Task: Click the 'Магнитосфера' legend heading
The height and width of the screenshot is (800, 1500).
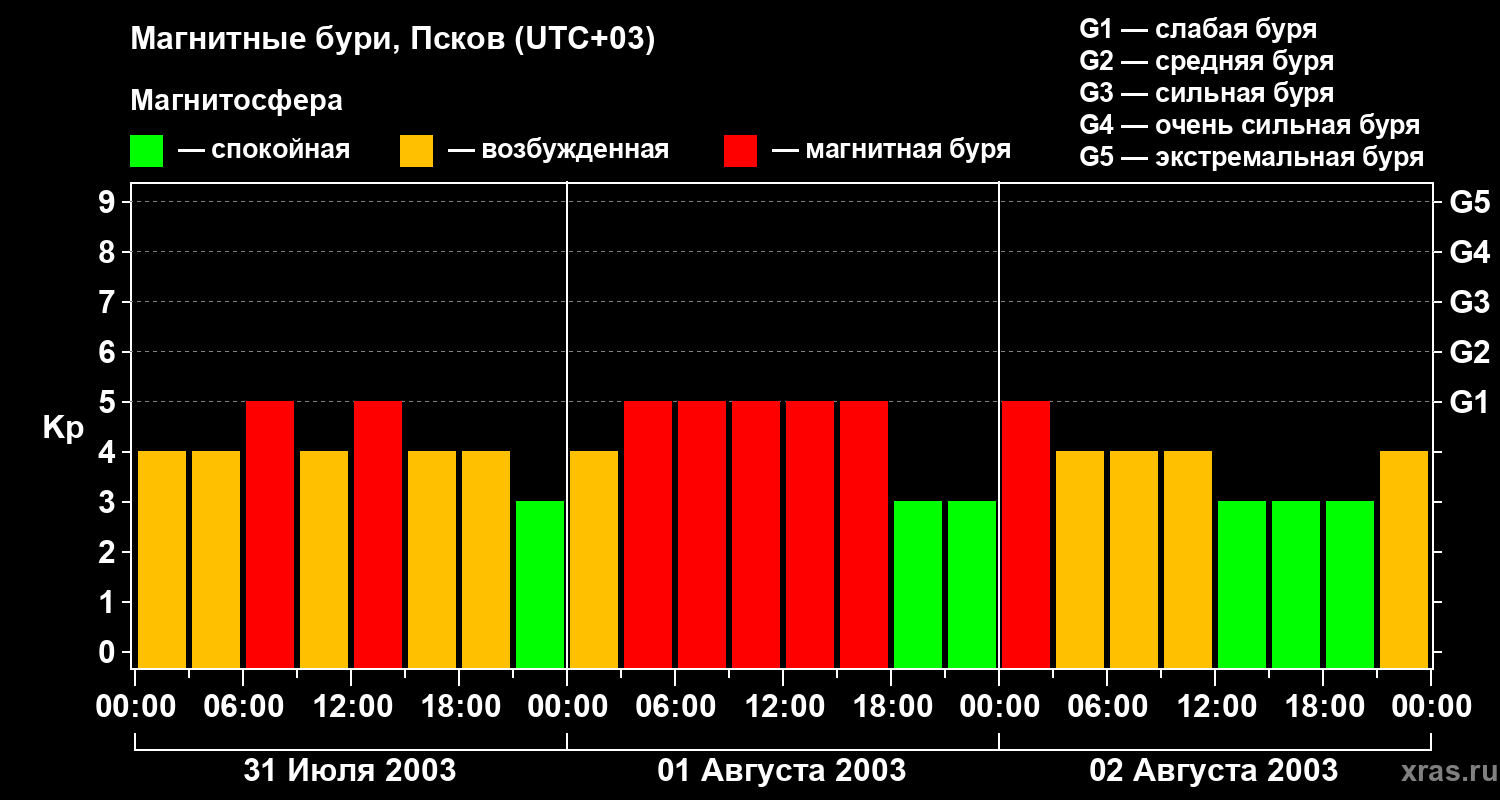Action: [236, 101]
